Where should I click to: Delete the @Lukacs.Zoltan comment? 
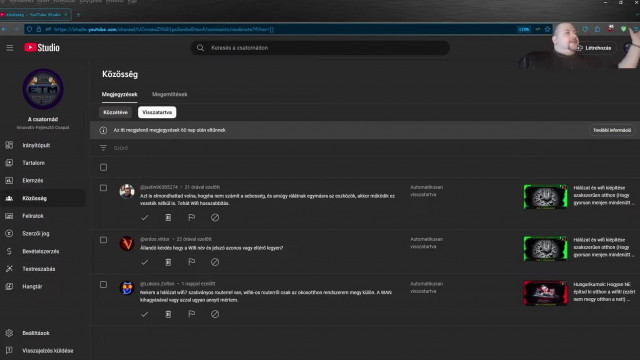tap(168, 314)
